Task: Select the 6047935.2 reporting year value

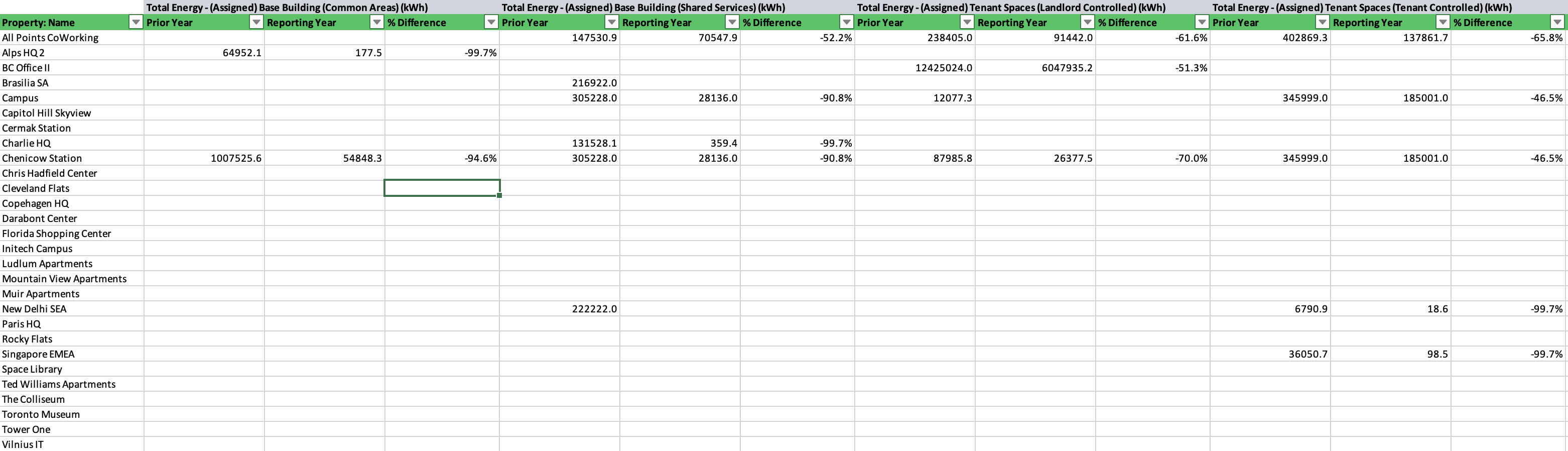Action: pos(1035,68)
